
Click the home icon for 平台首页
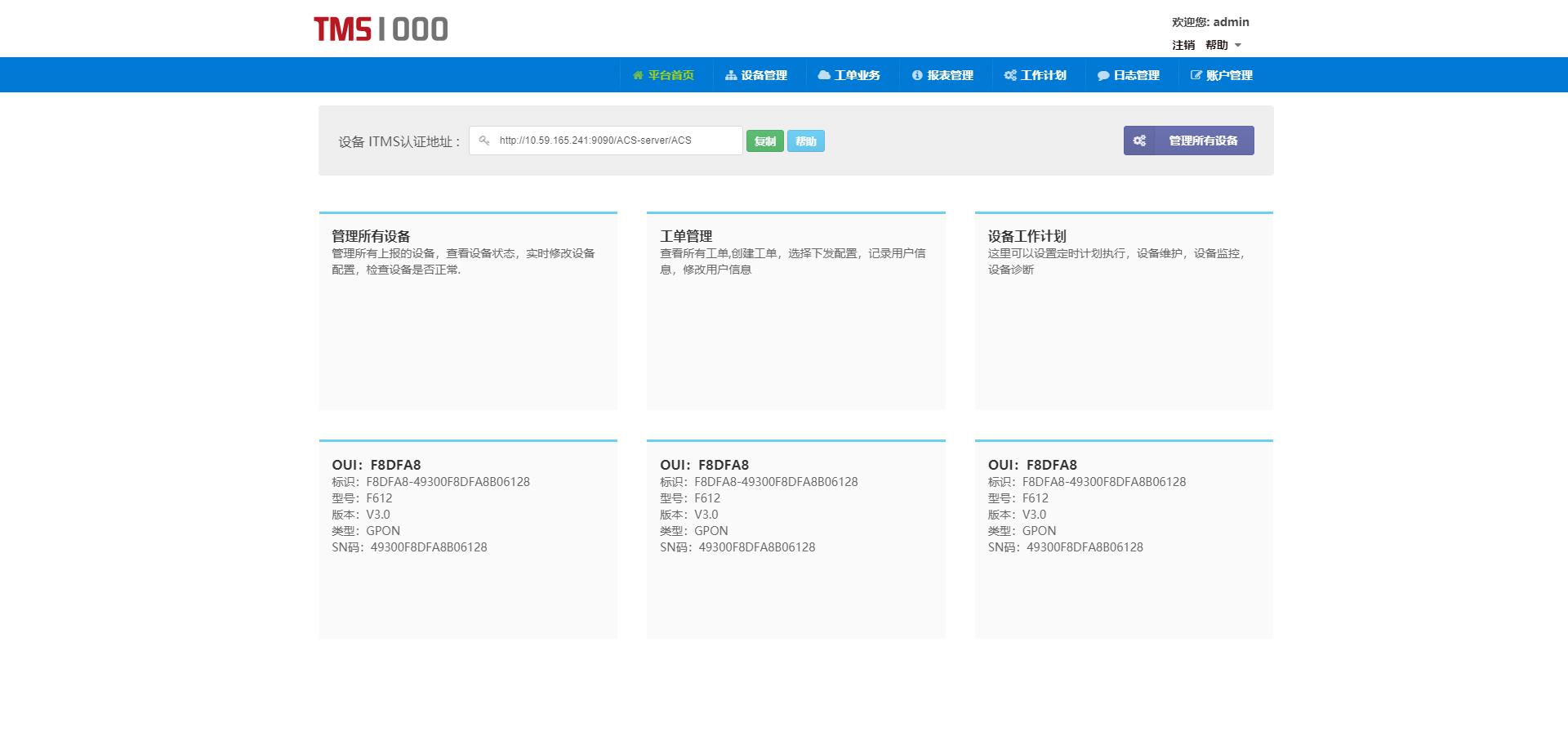click(638, 75)
